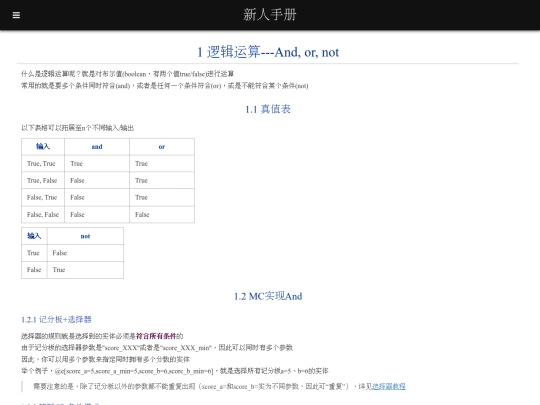Click the 'and' result in True, True row

click(97, 164)
